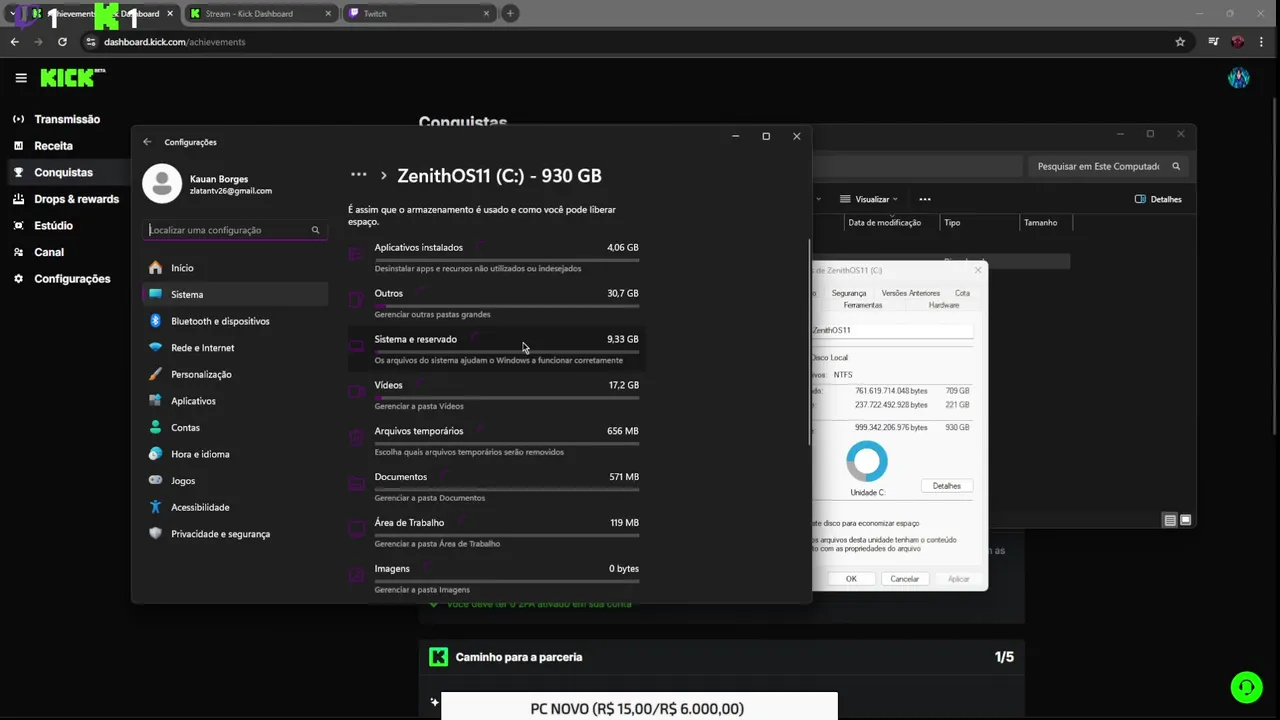The height and width of the screenshot is (720, 1280).
Task: Open the green support chat bubble
Action: (1246, 687)
